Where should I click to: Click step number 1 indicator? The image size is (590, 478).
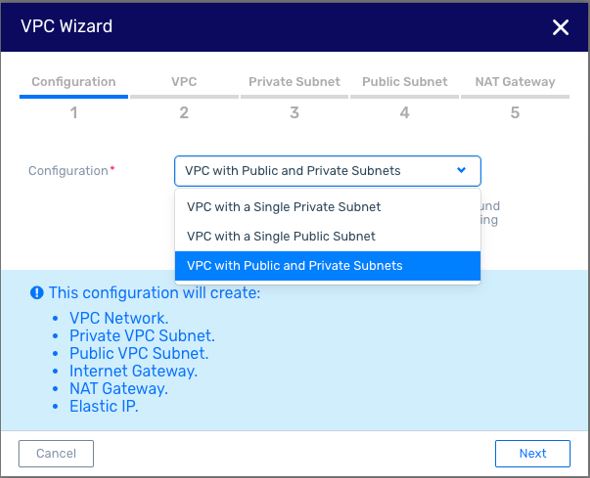(x=74, y=113)
